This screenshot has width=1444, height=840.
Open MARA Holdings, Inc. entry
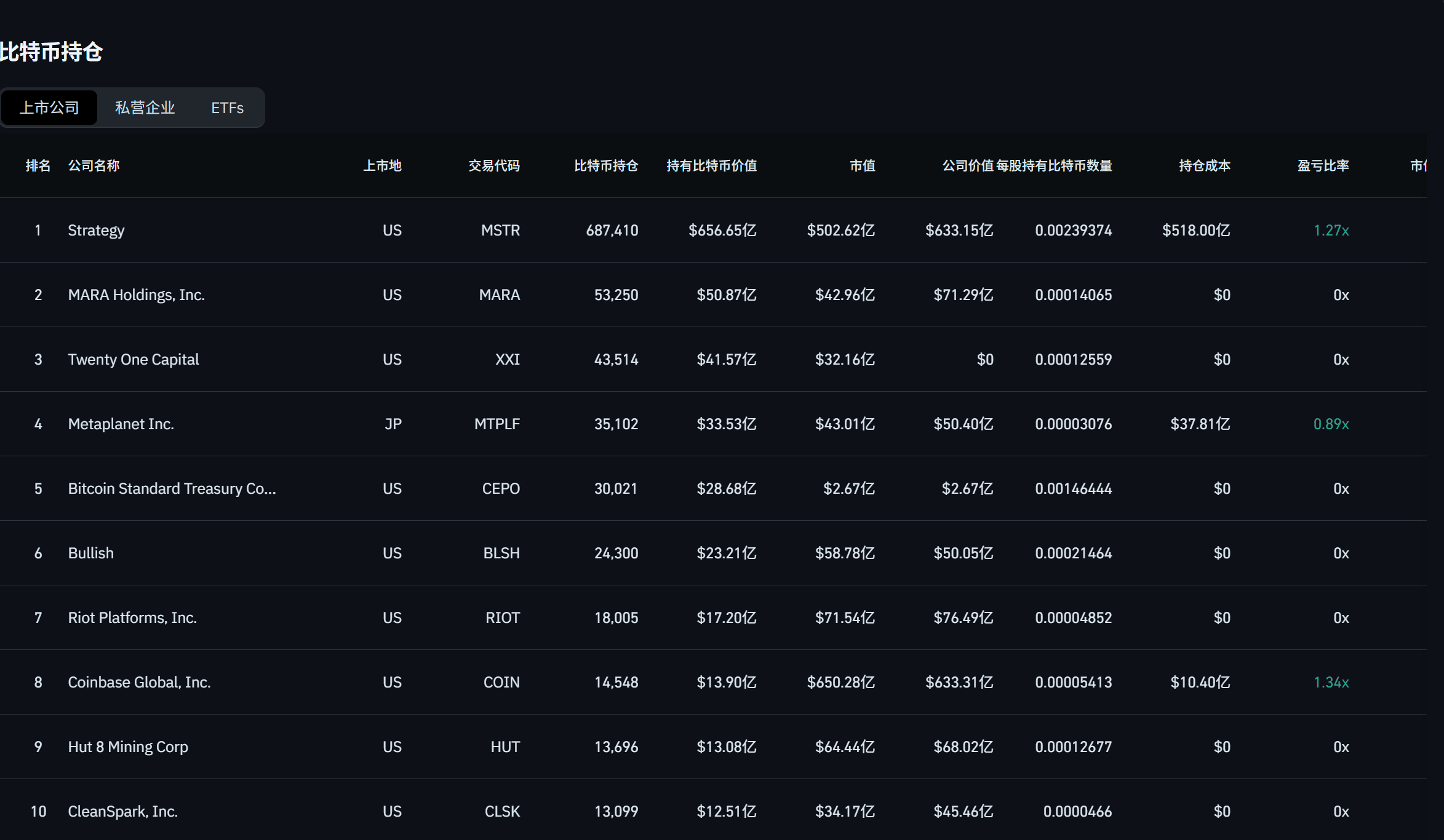coord(136,295)
